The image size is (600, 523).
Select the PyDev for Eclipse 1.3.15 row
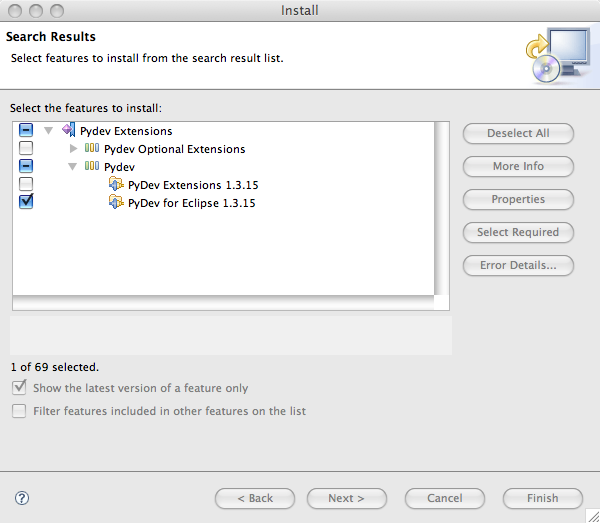coord(192,203)
